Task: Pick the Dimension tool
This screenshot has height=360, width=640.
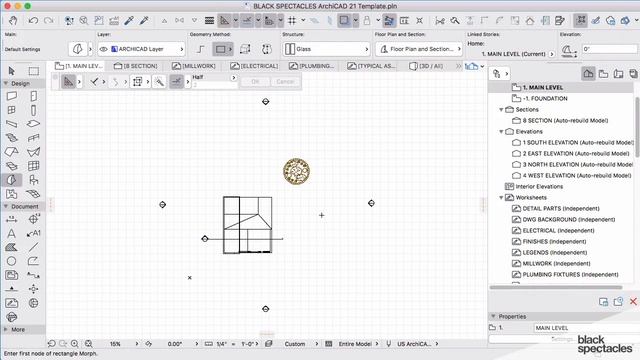Action: (11, 220)
